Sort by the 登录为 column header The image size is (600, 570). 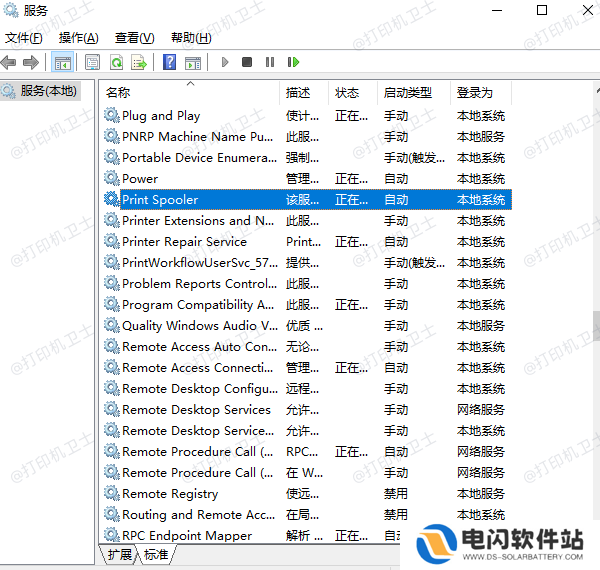coord(481,93)
